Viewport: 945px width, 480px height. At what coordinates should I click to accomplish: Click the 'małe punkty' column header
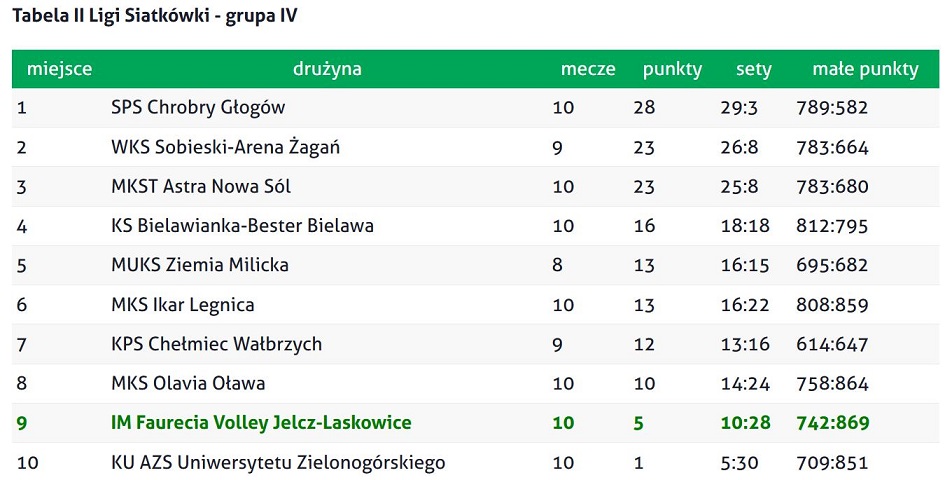coord(865,69)
